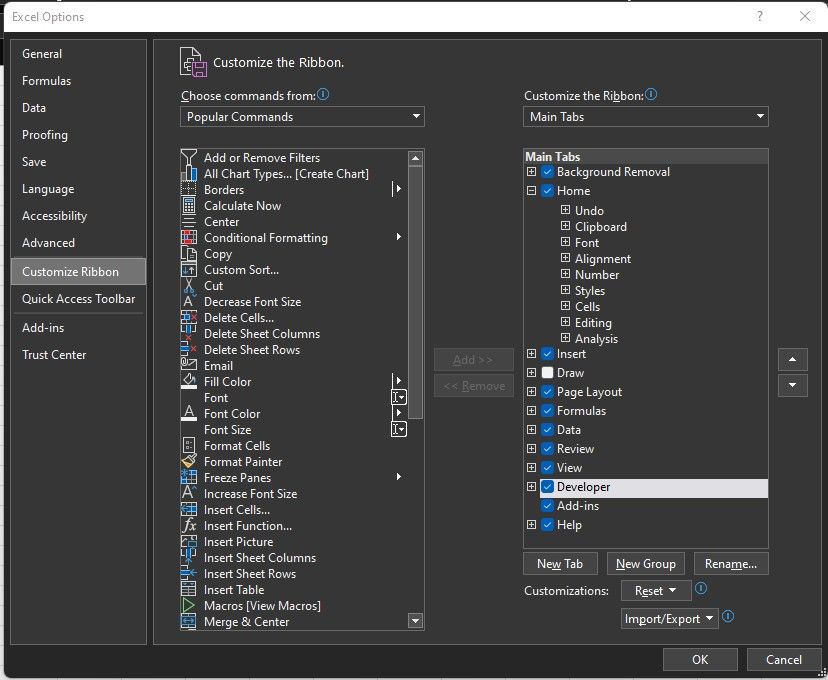Viewport: 828px width, 680px height.
Task: Click the New Tab button
Action: pyautogui.click(x=560, y=564)
